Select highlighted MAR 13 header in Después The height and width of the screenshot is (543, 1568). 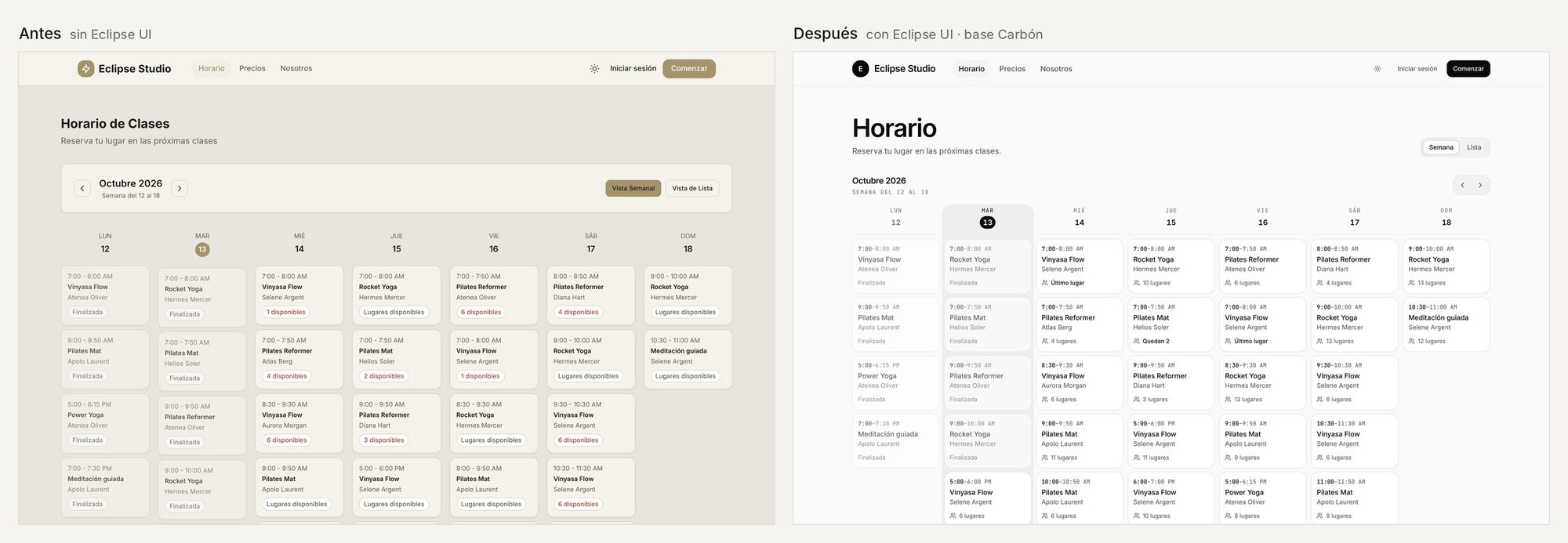[x=988, y=218]
